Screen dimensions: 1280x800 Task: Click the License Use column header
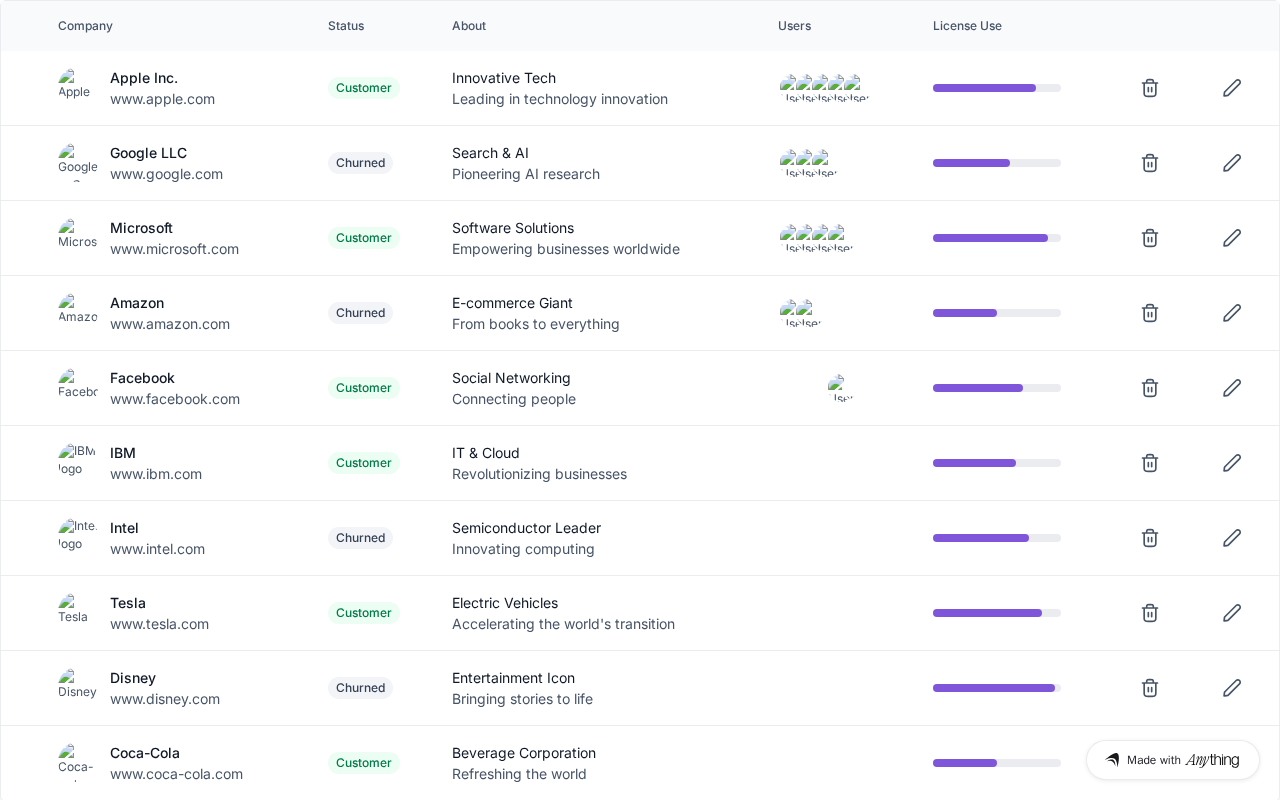(967, 26)
